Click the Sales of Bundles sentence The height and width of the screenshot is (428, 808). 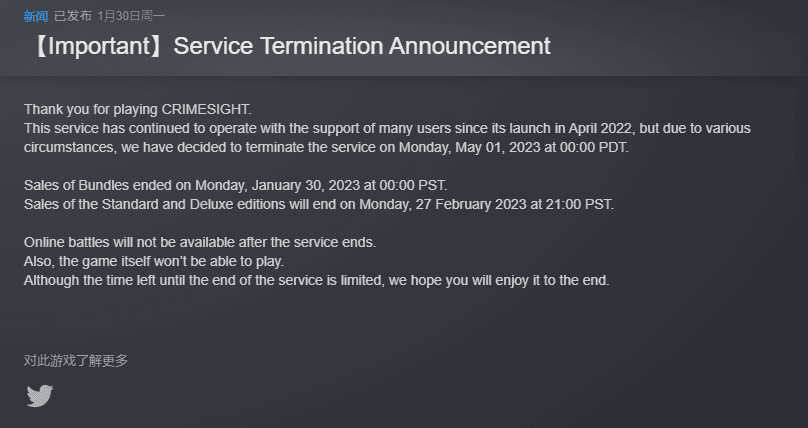tap(235, 185)
